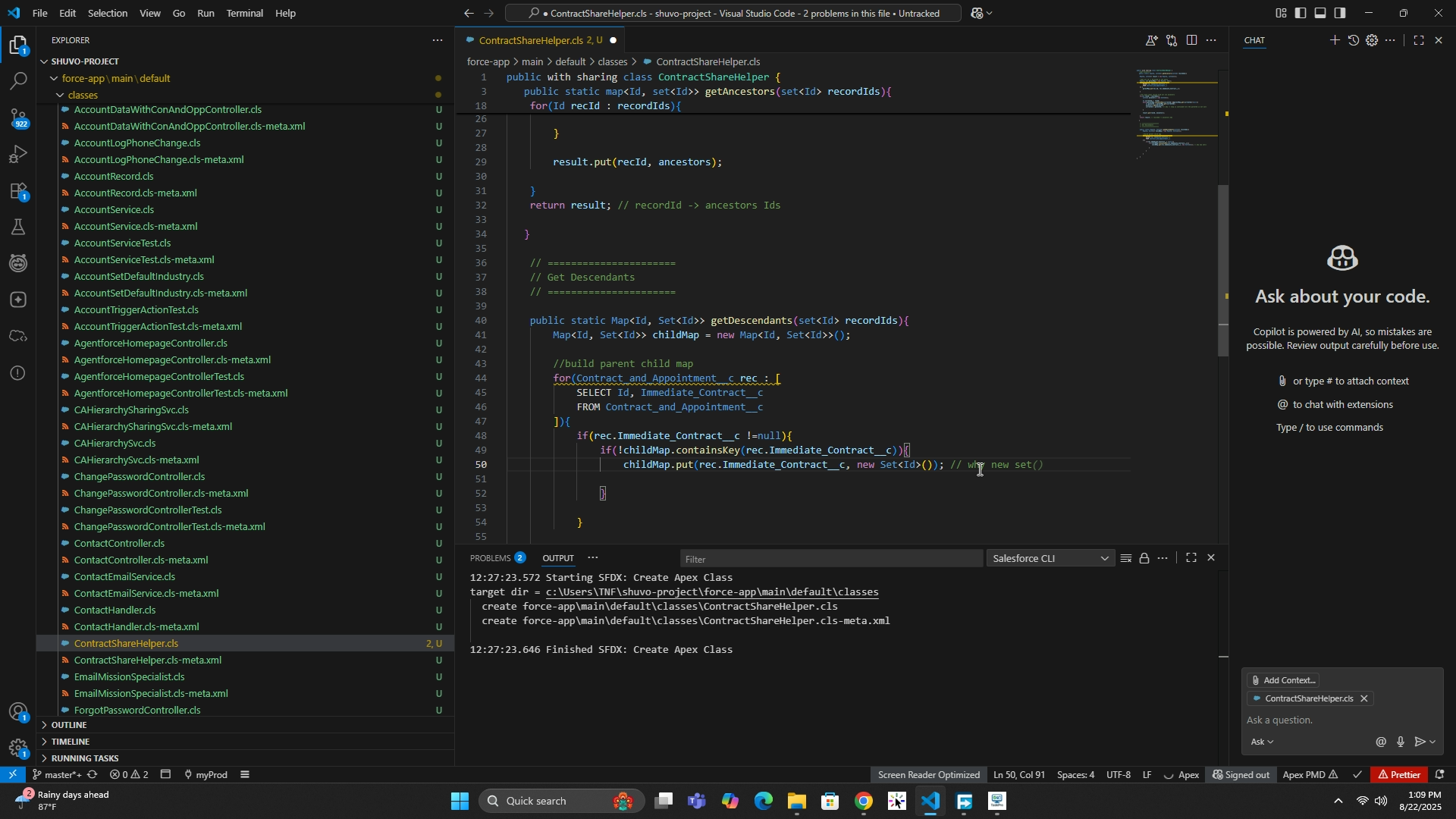
Task: Click the split editor right icon
Action: pos(1191,40)
